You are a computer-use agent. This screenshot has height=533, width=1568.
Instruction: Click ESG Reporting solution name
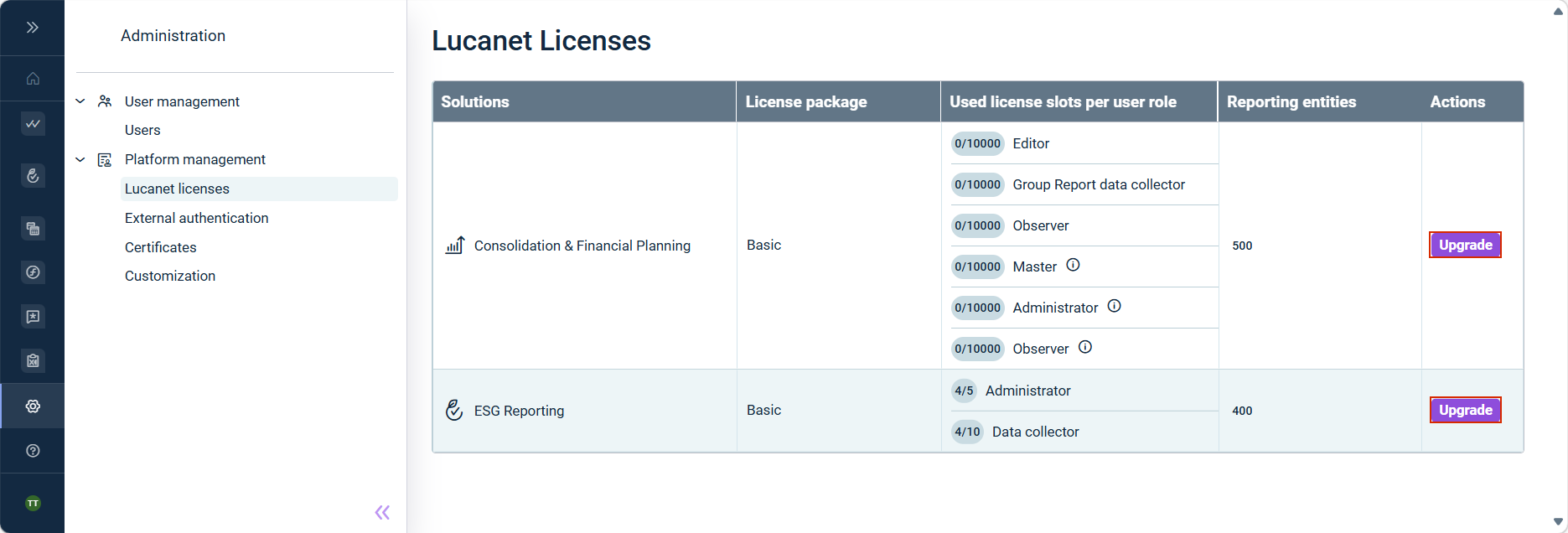(x=519, y=411)
